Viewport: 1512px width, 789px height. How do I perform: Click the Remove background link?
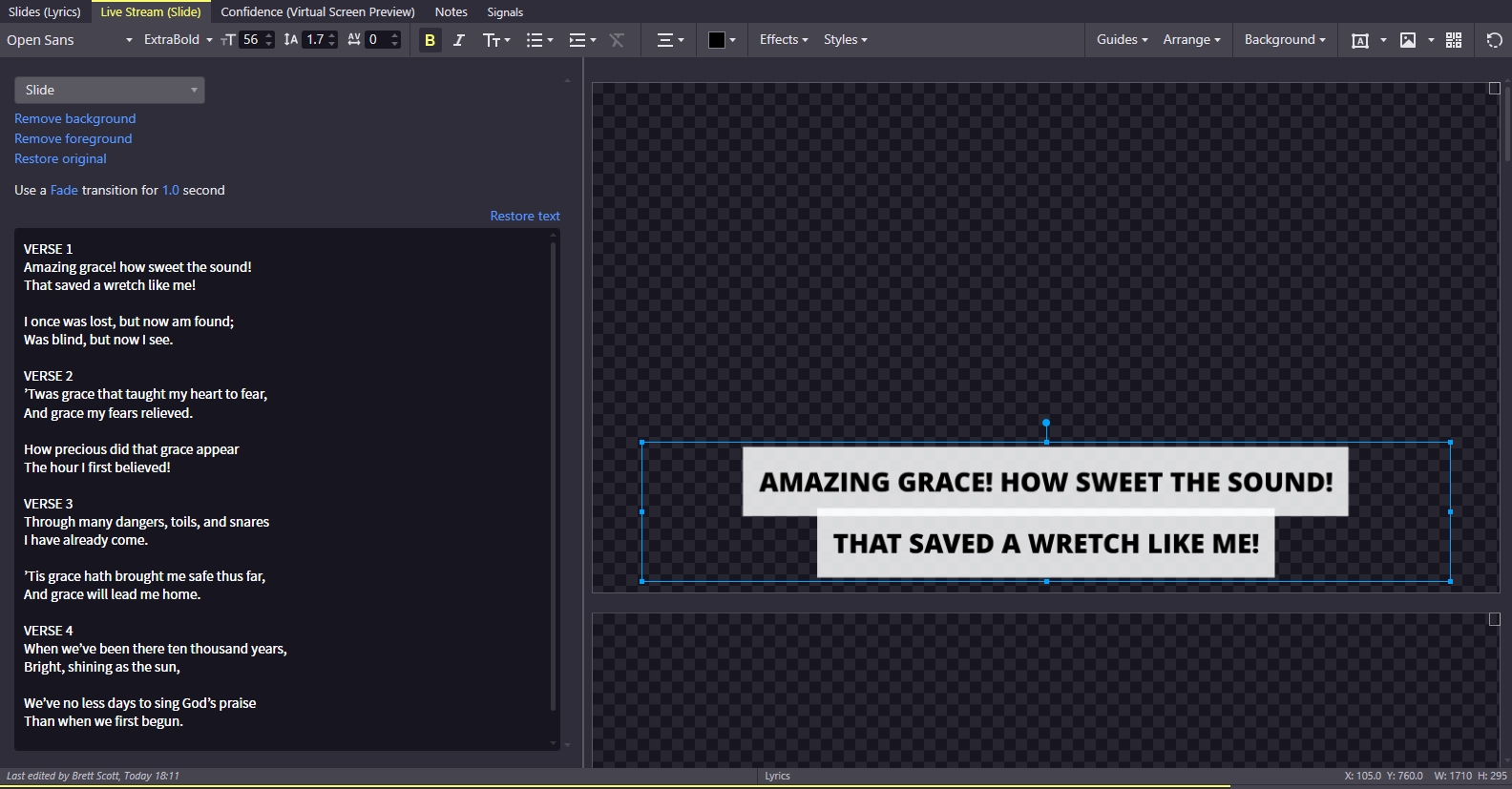(x=74, y=118)
